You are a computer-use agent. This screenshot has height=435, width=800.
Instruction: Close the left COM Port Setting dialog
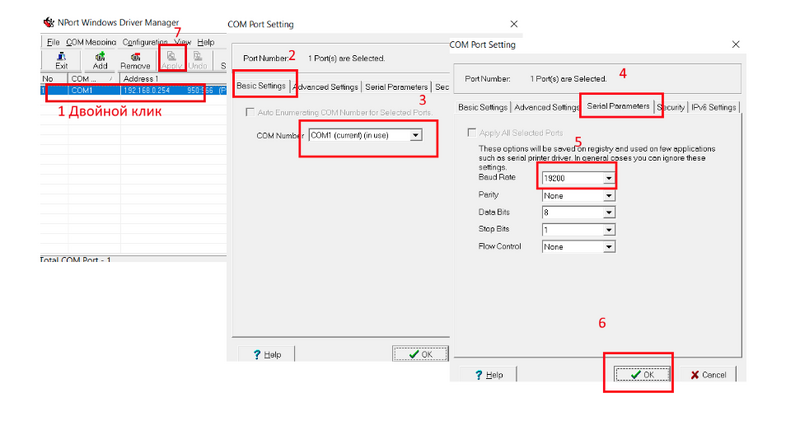coord(514,24)
